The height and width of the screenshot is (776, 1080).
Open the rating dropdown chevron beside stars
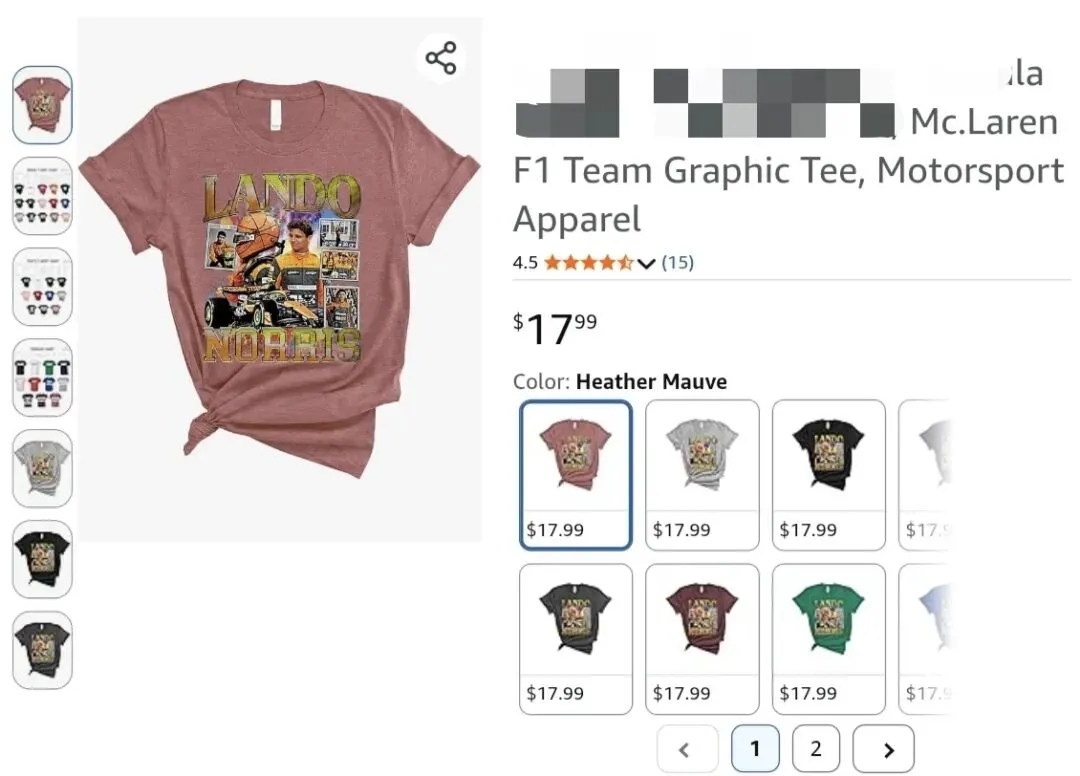(x=646, y=263)
